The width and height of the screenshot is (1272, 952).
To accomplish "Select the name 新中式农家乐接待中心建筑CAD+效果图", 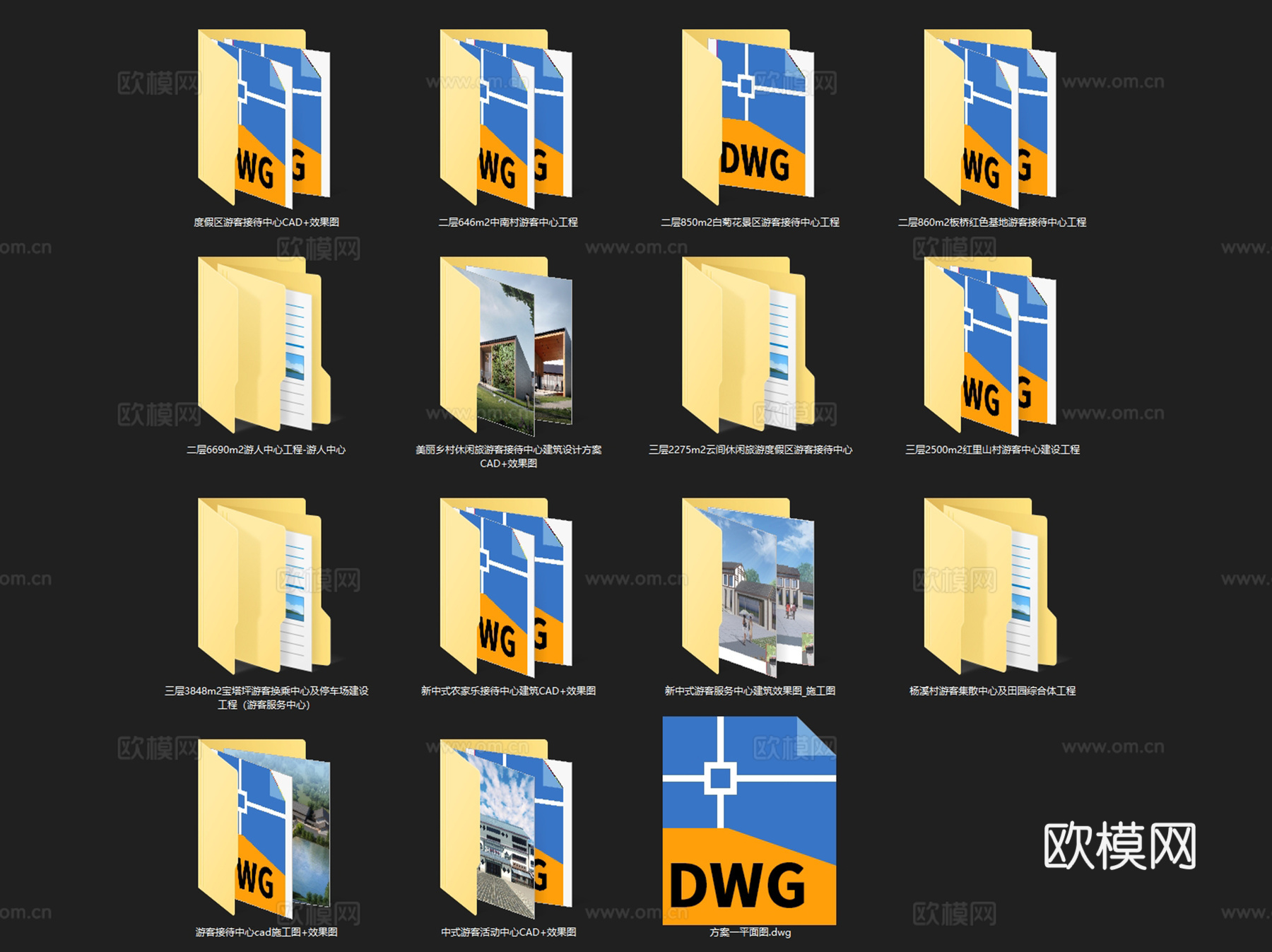I will pos(508,691).
